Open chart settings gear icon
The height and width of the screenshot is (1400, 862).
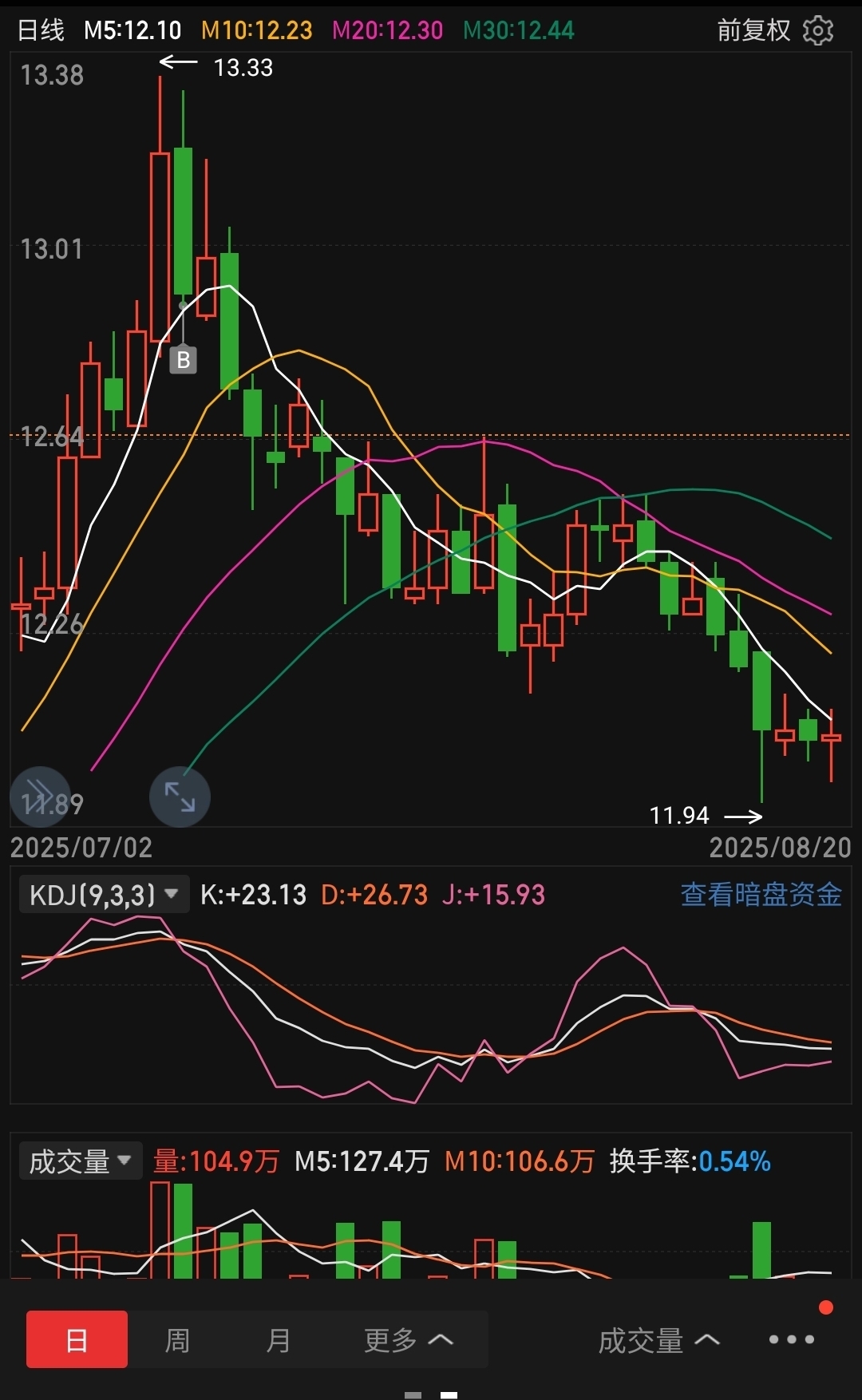pyautogui.click(x=818, y=30)
